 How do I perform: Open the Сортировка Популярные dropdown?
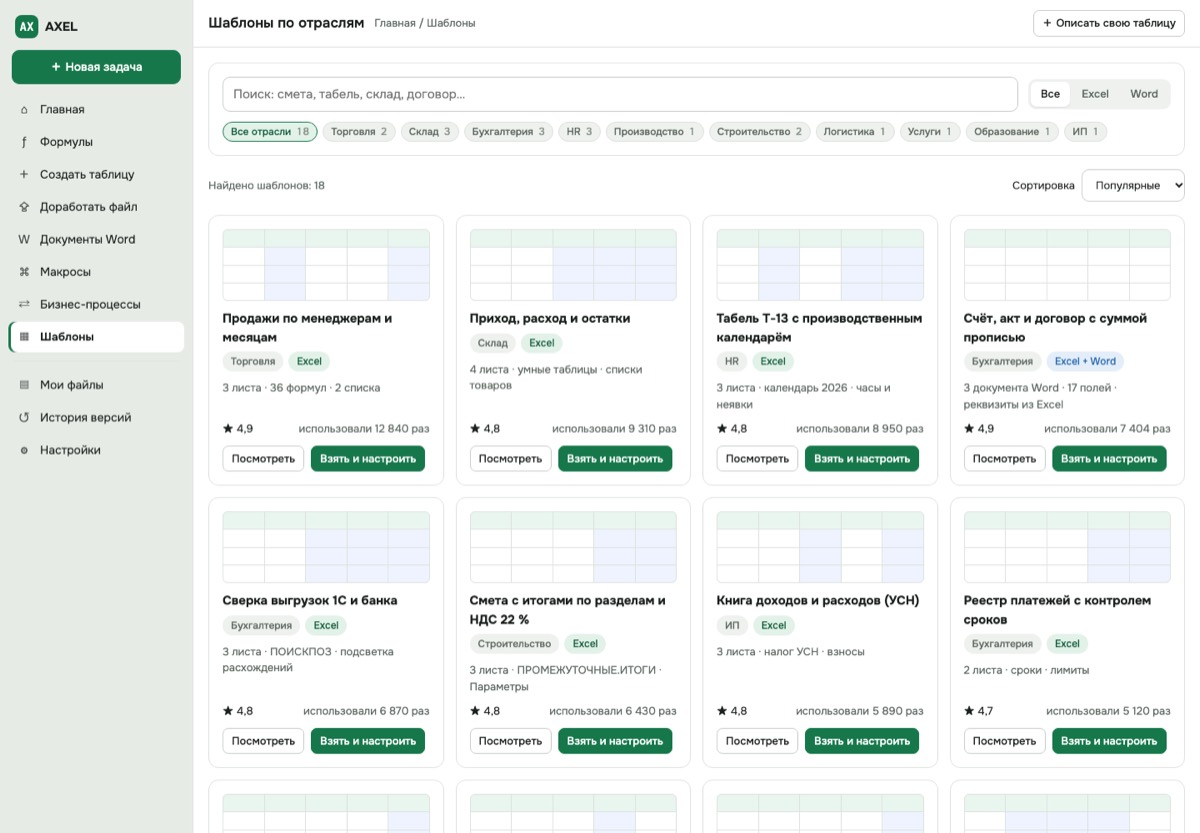click(1133, 186)
